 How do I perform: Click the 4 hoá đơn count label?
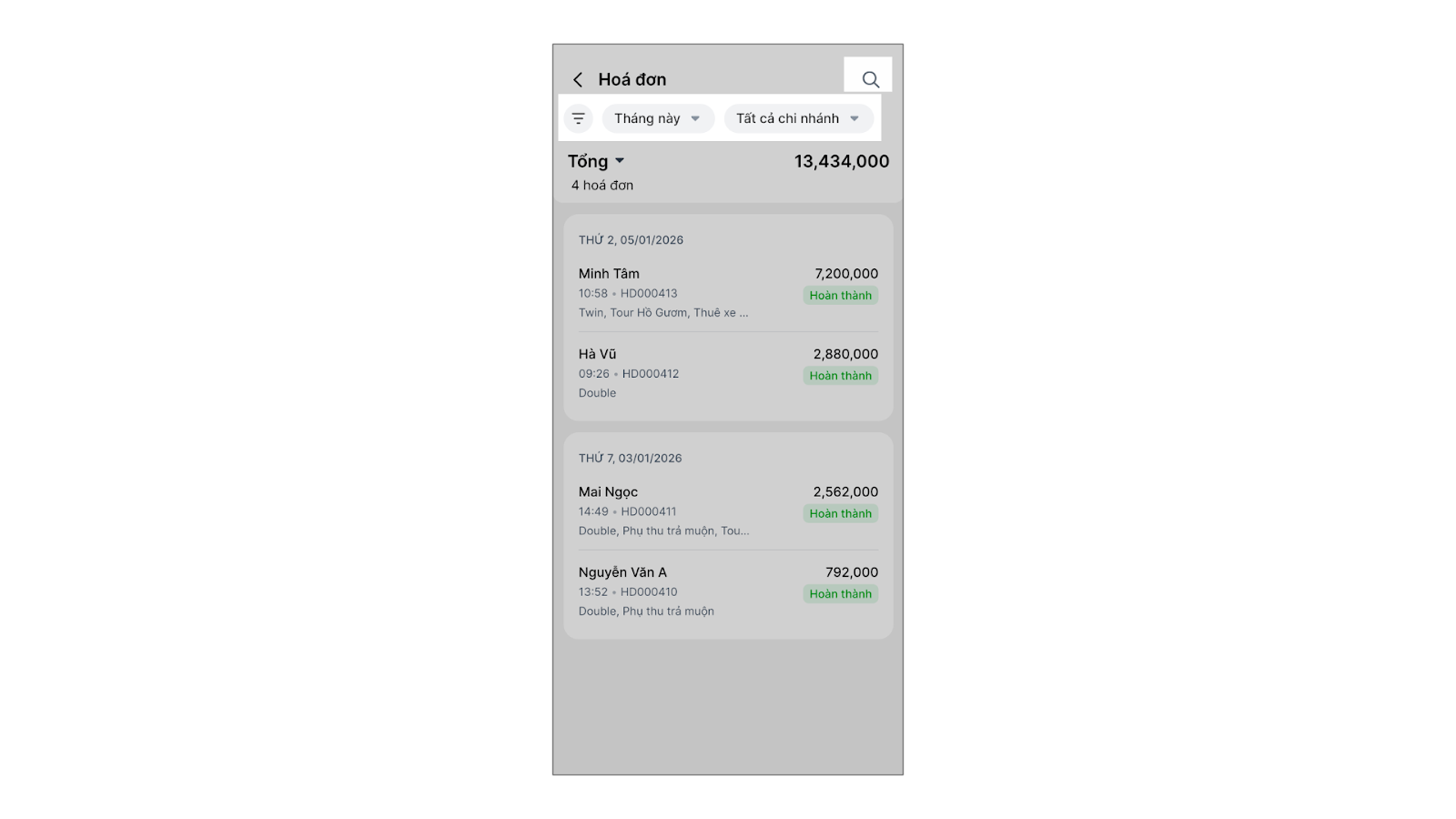pyautogui.click(x=602, y=186)
